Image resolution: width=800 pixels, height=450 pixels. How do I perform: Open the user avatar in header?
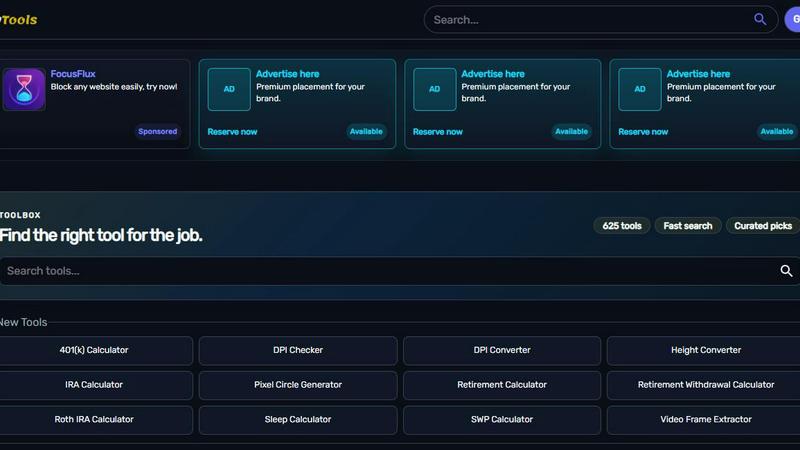(792, 20)
